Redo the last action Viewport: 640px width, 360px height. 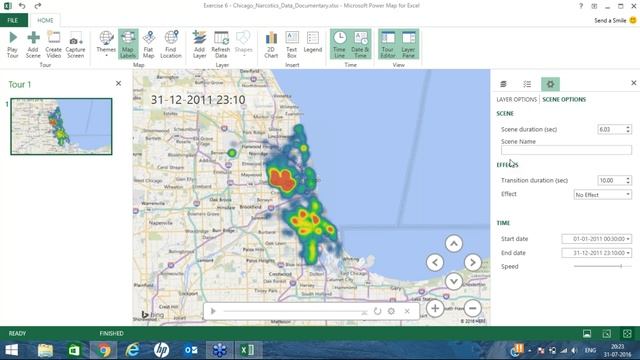38,6
